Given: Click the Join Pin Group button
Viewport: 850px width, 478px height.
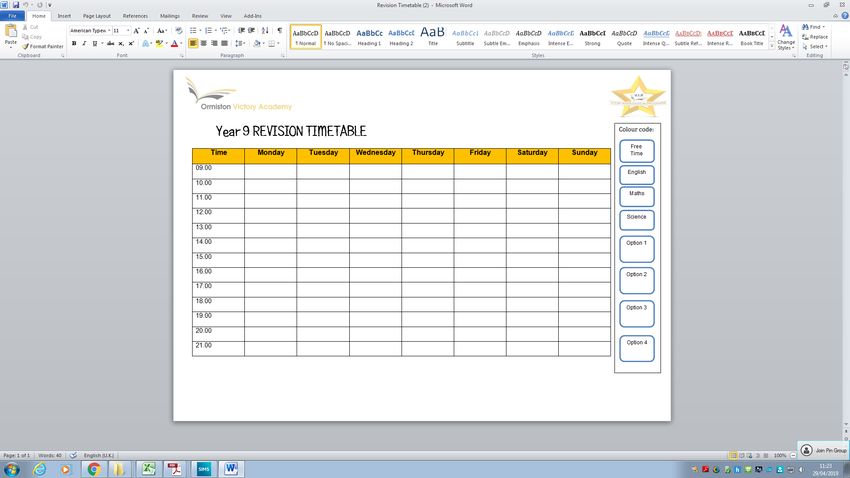Looking at the screenshot, I should [x=823, y=450].
